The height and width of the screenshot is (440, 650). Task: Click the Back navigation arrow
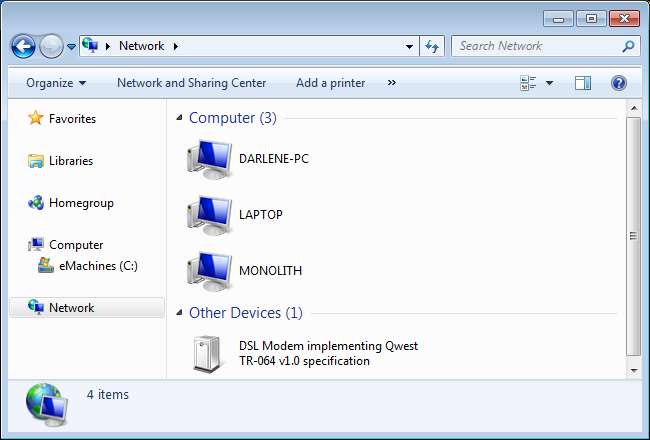point(24,46)
